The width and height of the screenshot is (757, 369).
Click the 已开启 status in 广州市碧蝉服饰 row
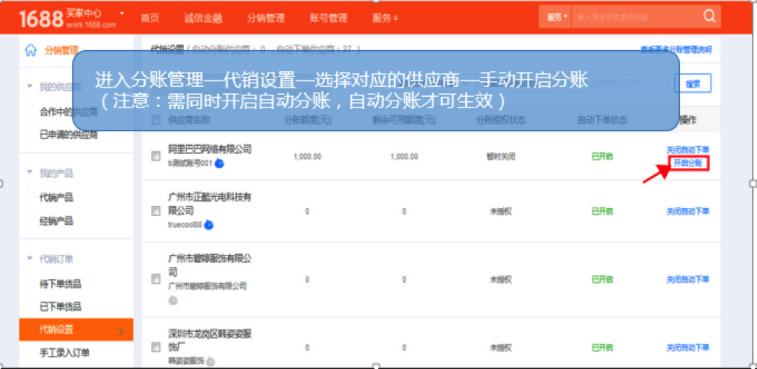coord(602,279)
